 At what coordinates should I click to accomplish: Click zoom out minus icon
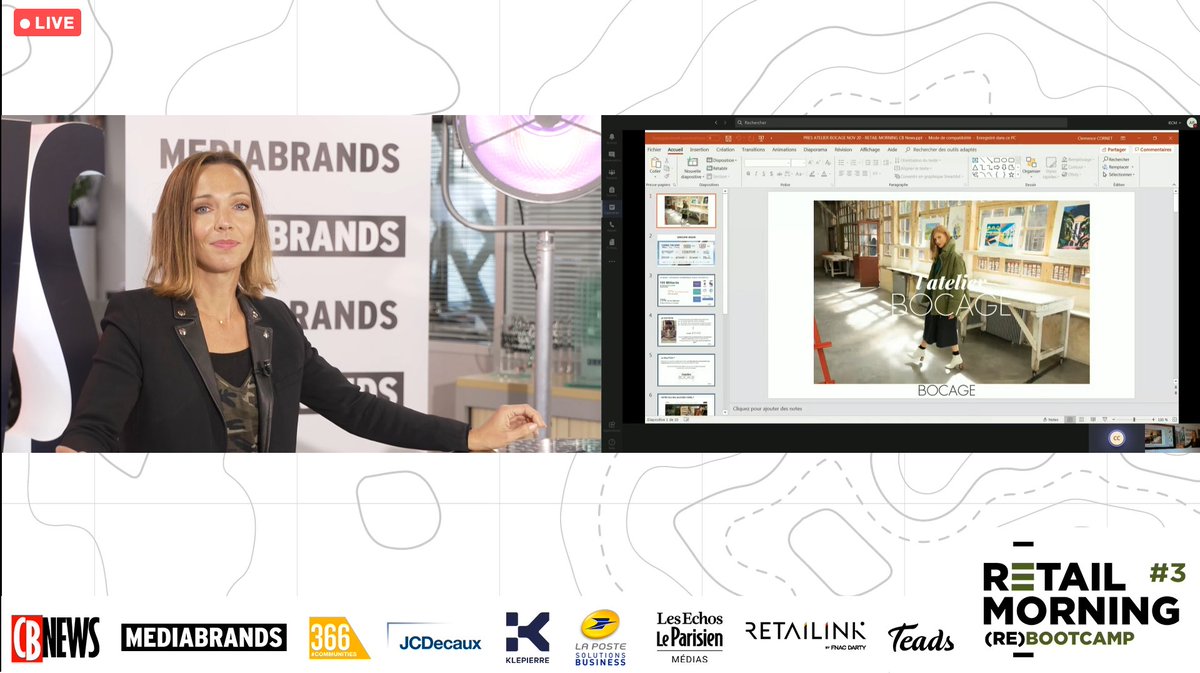pos(1113,419)
